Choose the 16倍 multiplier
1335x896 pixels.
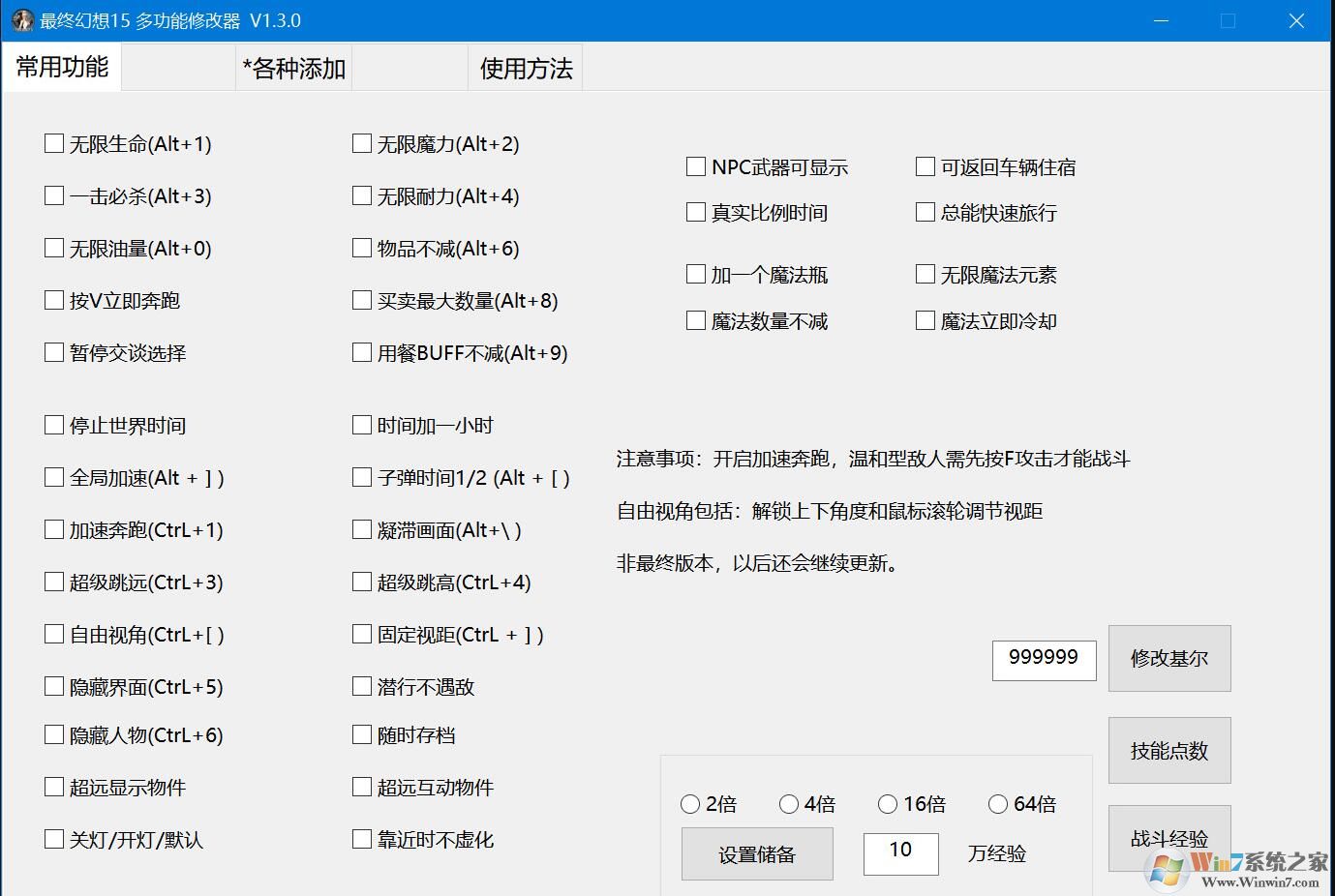coord(888,803)
